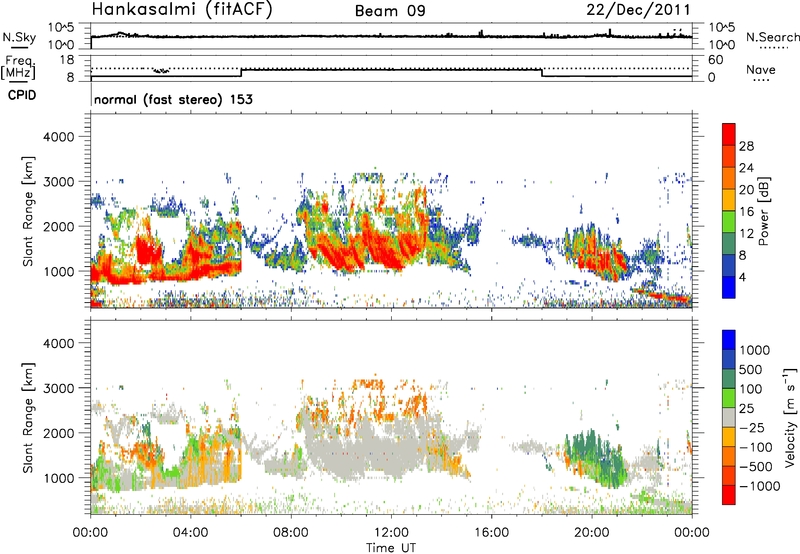Click the date "22/Dec/2011"
This screenshot has width=800, height=554.
click(638, 9)
